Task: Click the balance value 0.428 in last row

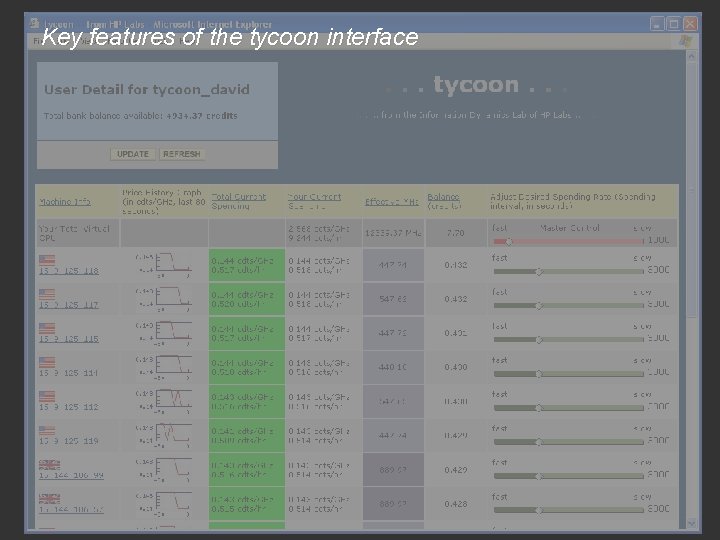Action: pos(456,504)
